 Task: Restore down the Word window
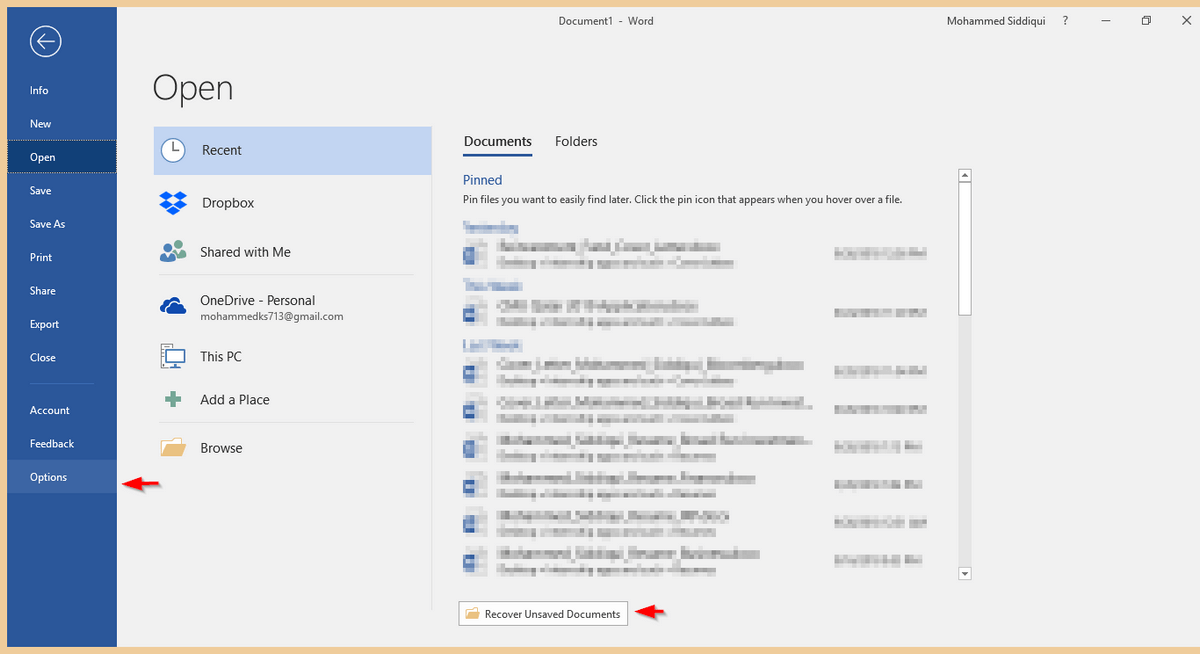click(x=1146, y=20)
